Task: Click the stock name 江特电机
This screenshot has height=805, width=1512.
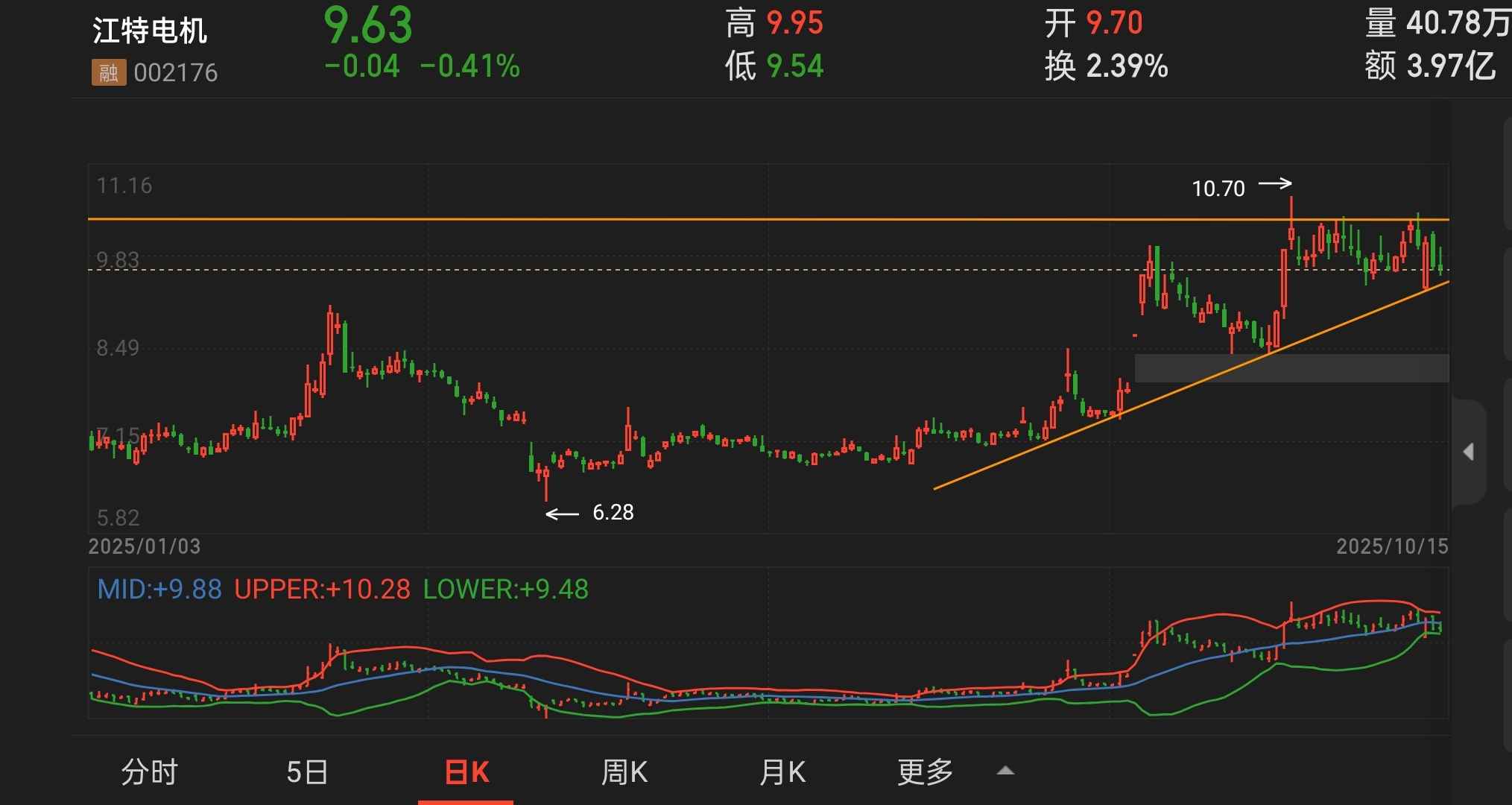Action: click(x=150, y=31)
